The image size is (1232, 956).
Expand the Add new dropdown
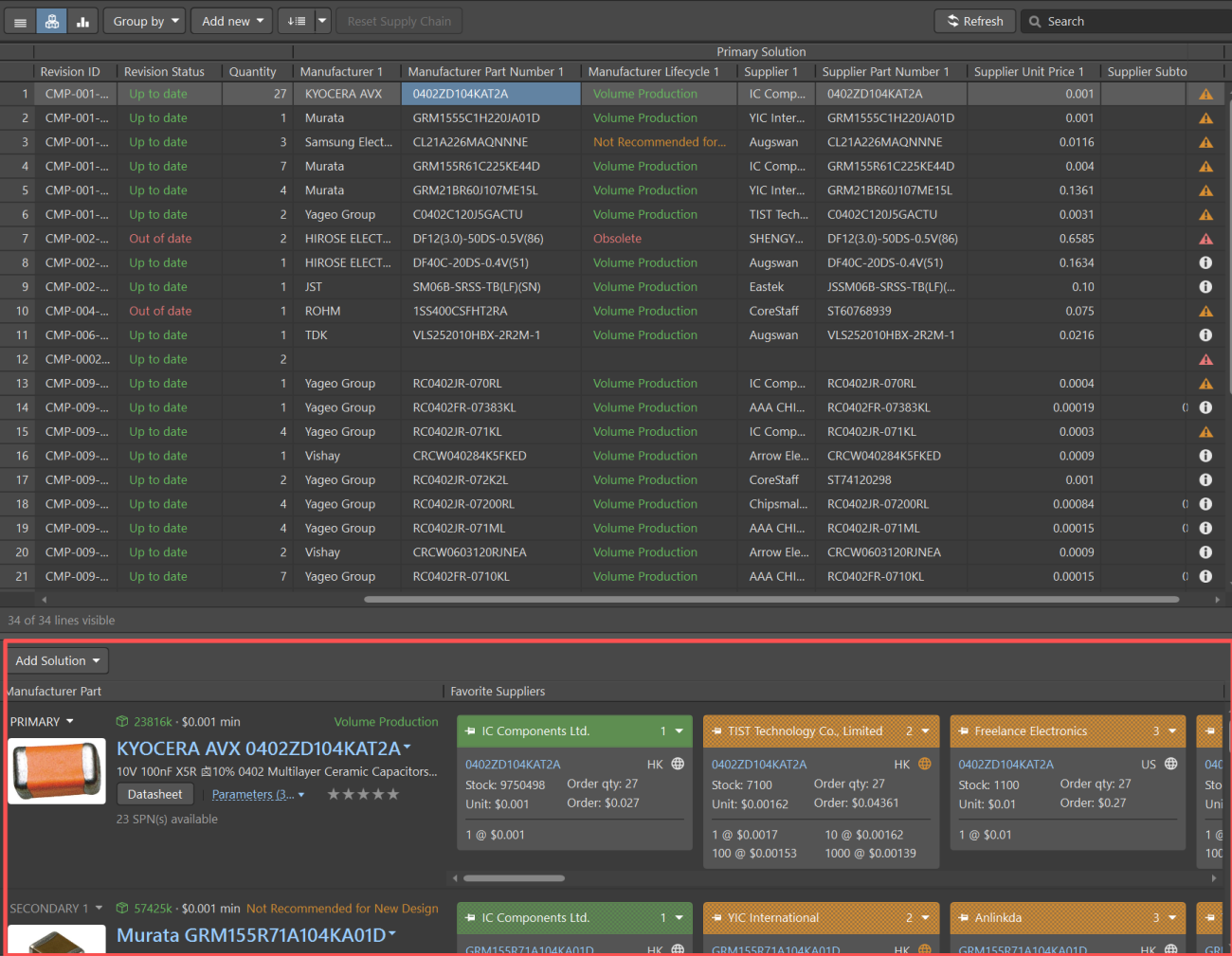[232, 21]
